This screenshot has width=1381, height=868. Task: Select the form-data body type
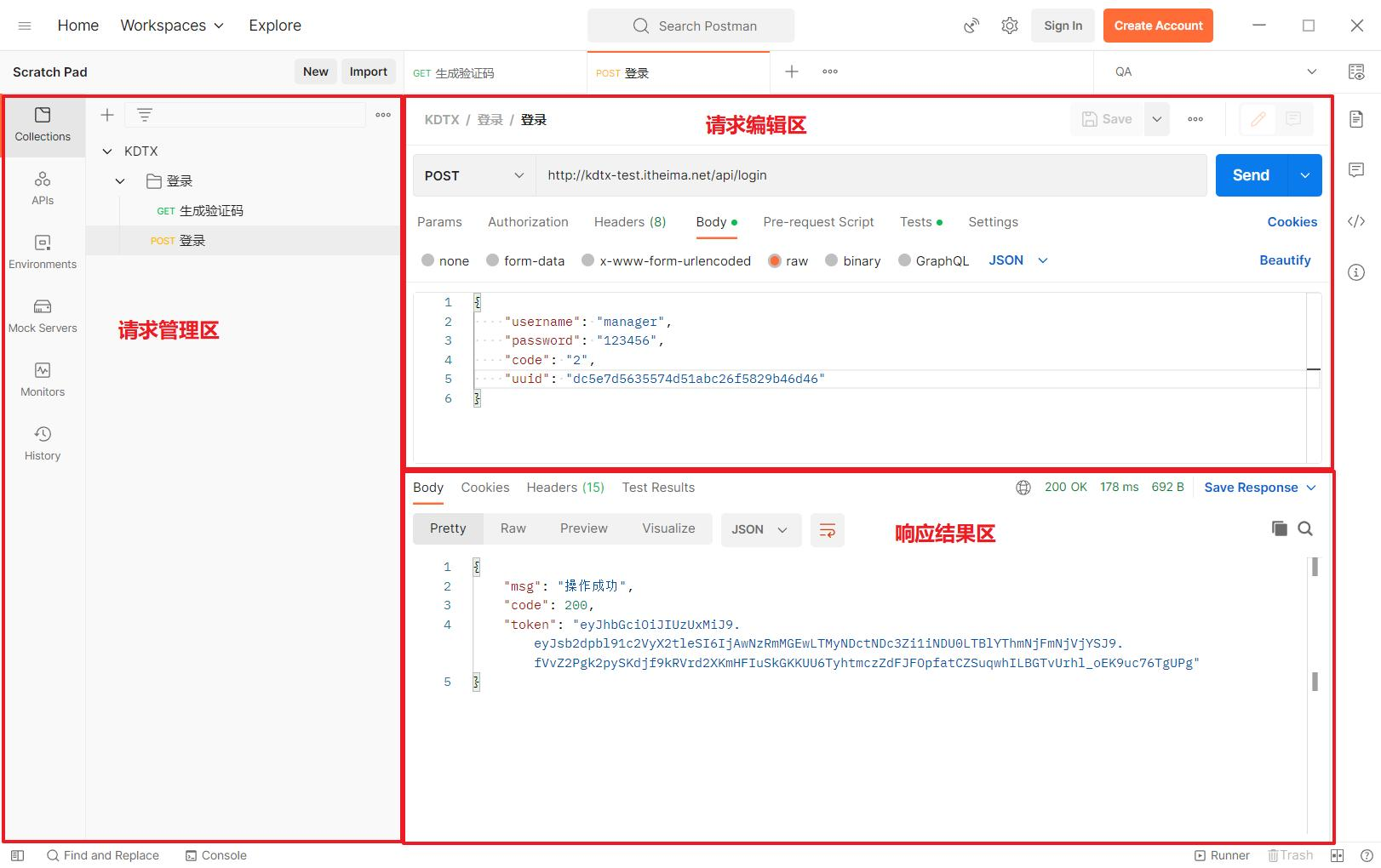point(492,260)
